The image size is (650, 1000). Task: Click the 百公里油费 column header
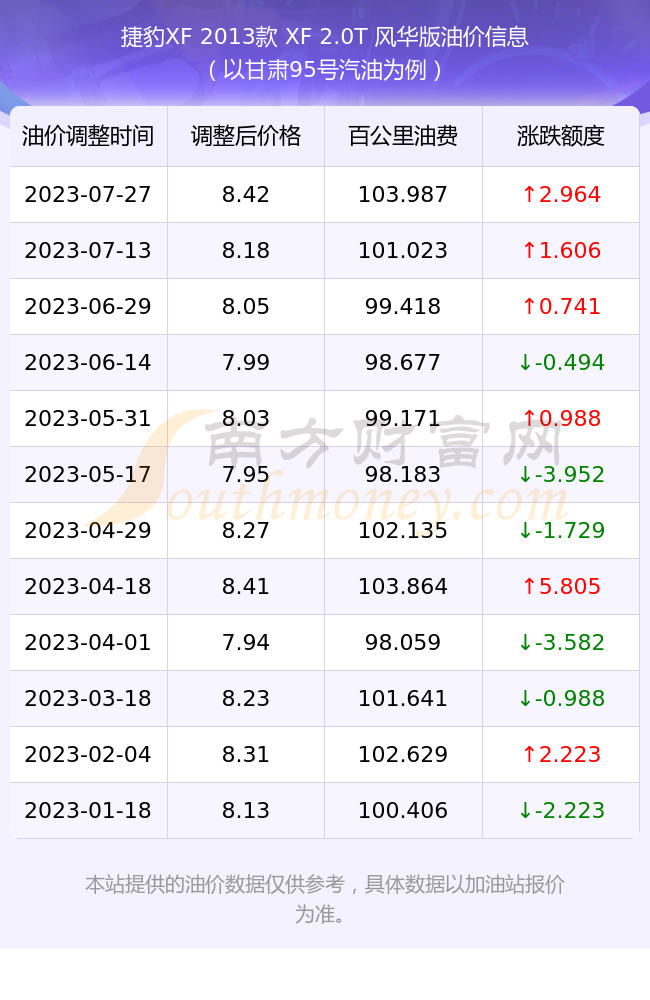(x=403, y=136)
